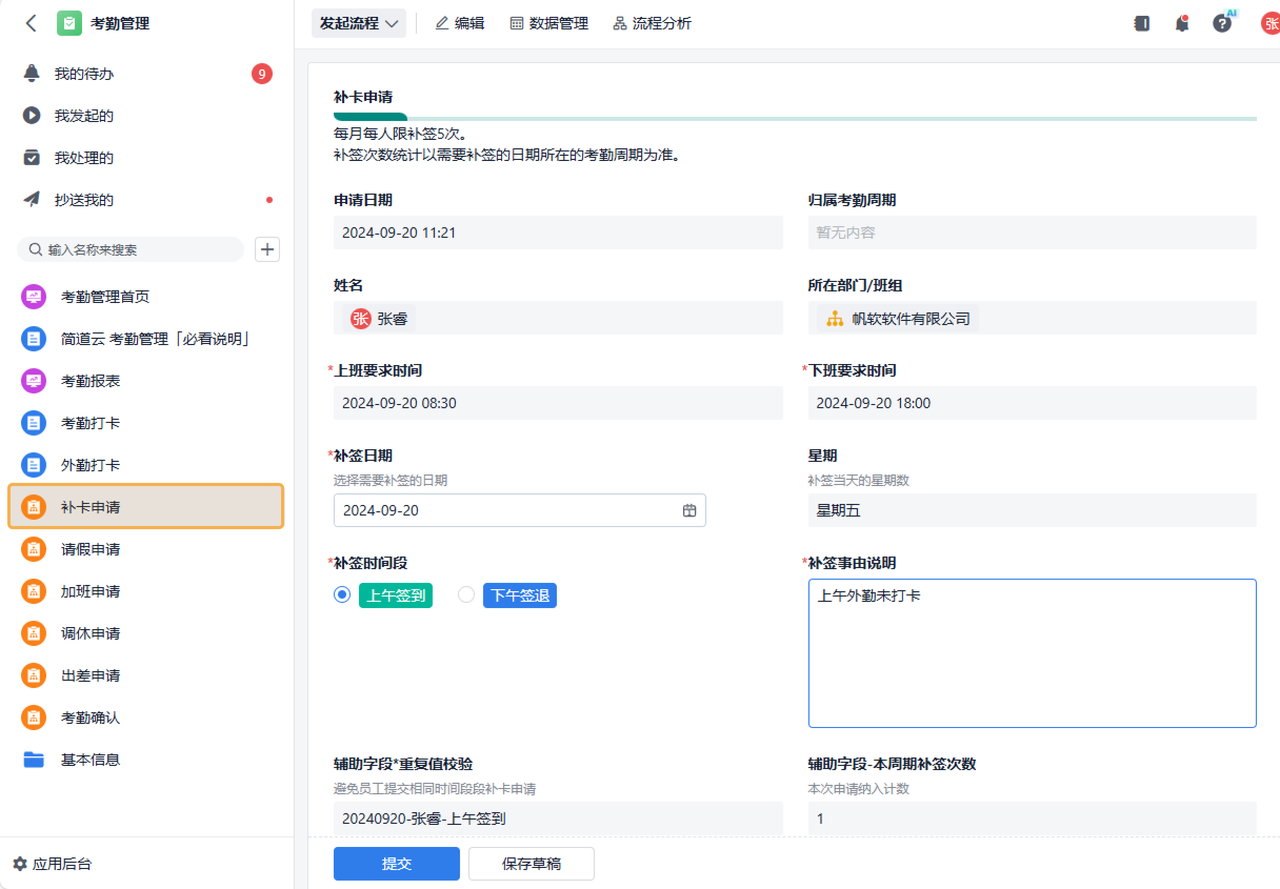The height and width of the screenshot is (889, 1280).
Task: Click the 应用后台 link
Action: click(62, 864)
